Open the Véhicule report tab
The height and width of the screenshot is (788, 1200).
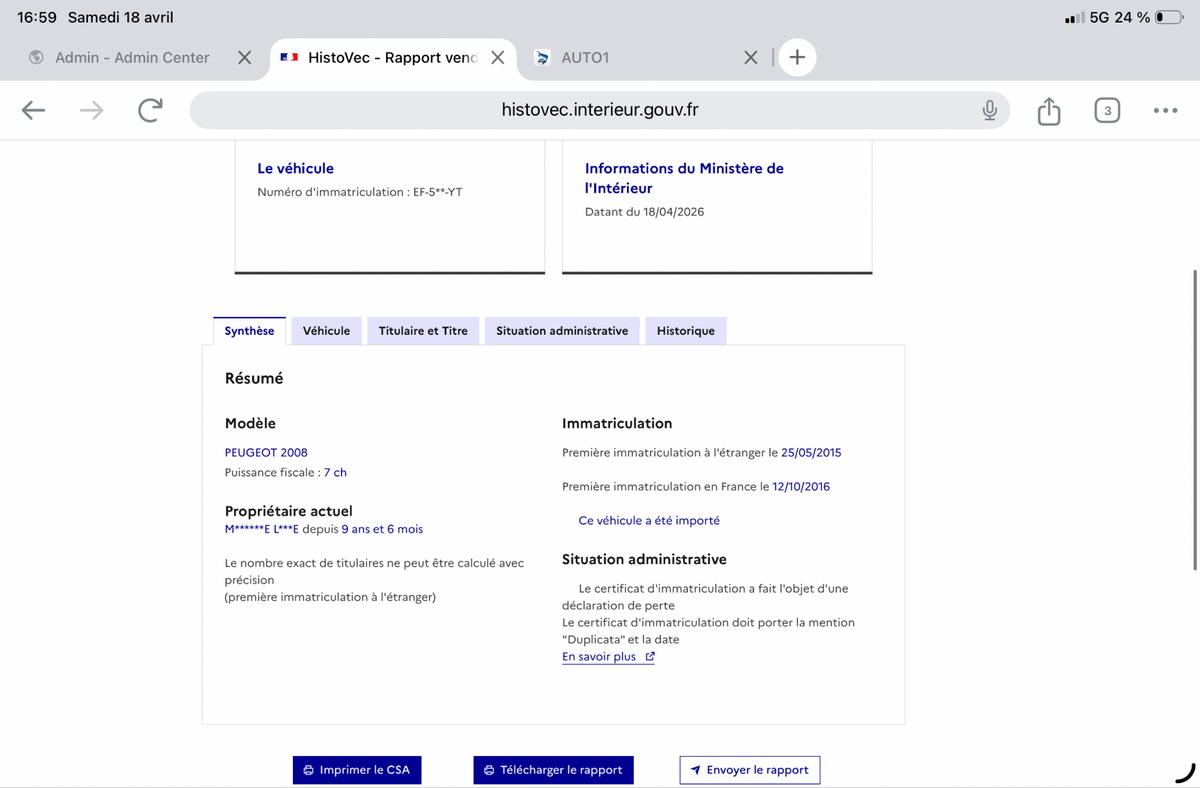pos(326,331)
